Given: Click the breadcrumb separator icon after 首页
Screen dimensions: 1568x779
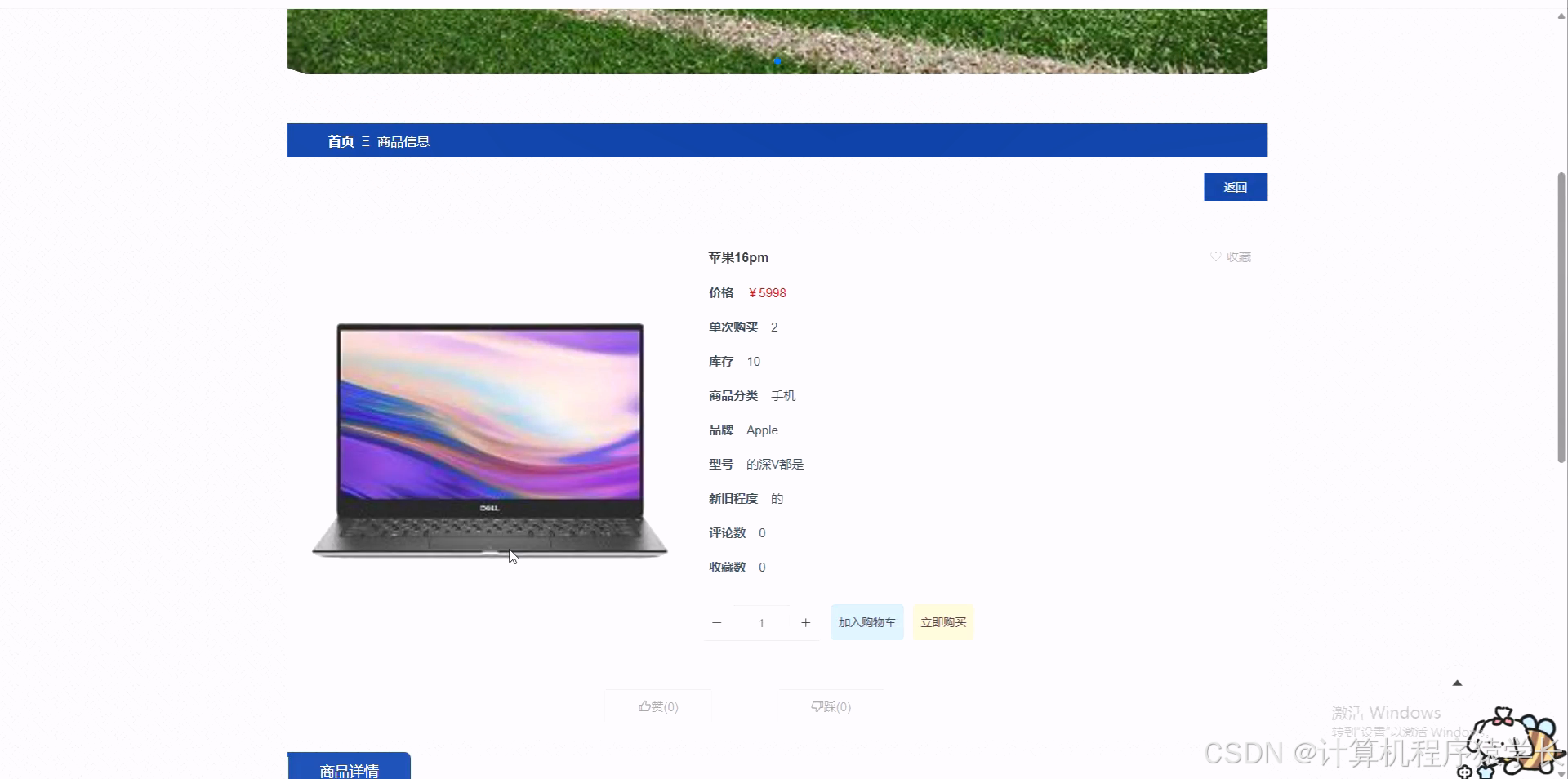Looking at the screenshot, I should [x=365, y=140].
